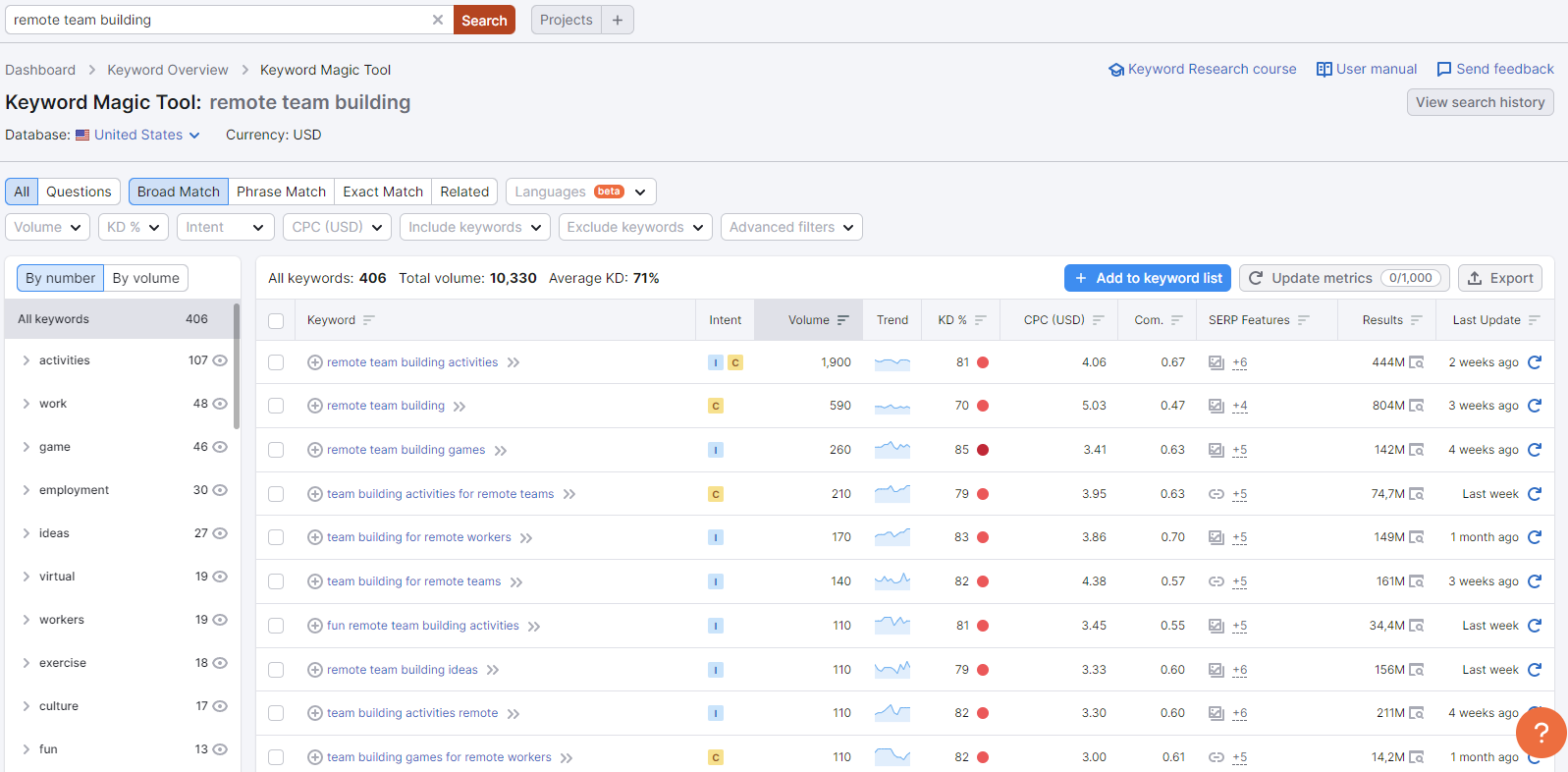Select checkbox for remote team building games

click(x=276, y=450)
